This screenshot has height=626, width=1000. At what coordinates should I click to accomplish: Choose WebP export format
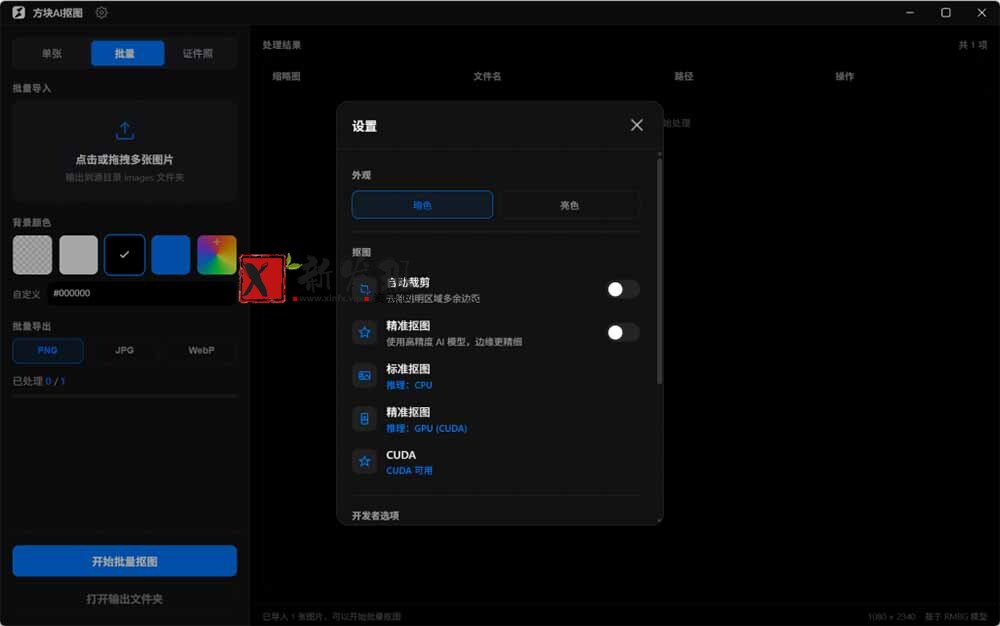tap(201, 351)
